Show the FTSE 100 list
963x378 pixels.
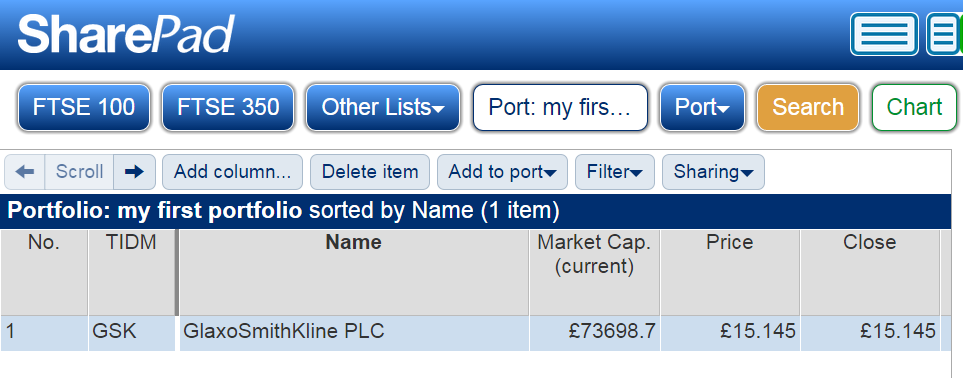point(84,108)
